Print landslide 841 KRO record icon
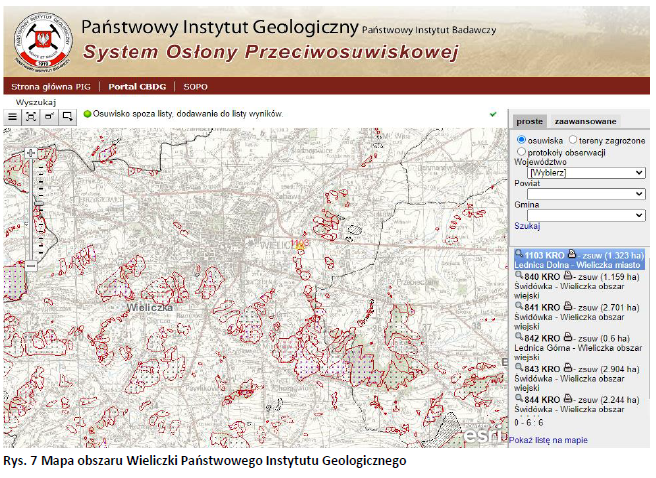Image resolution: width=656 pixels, height=478 pixels. point(567,306)
